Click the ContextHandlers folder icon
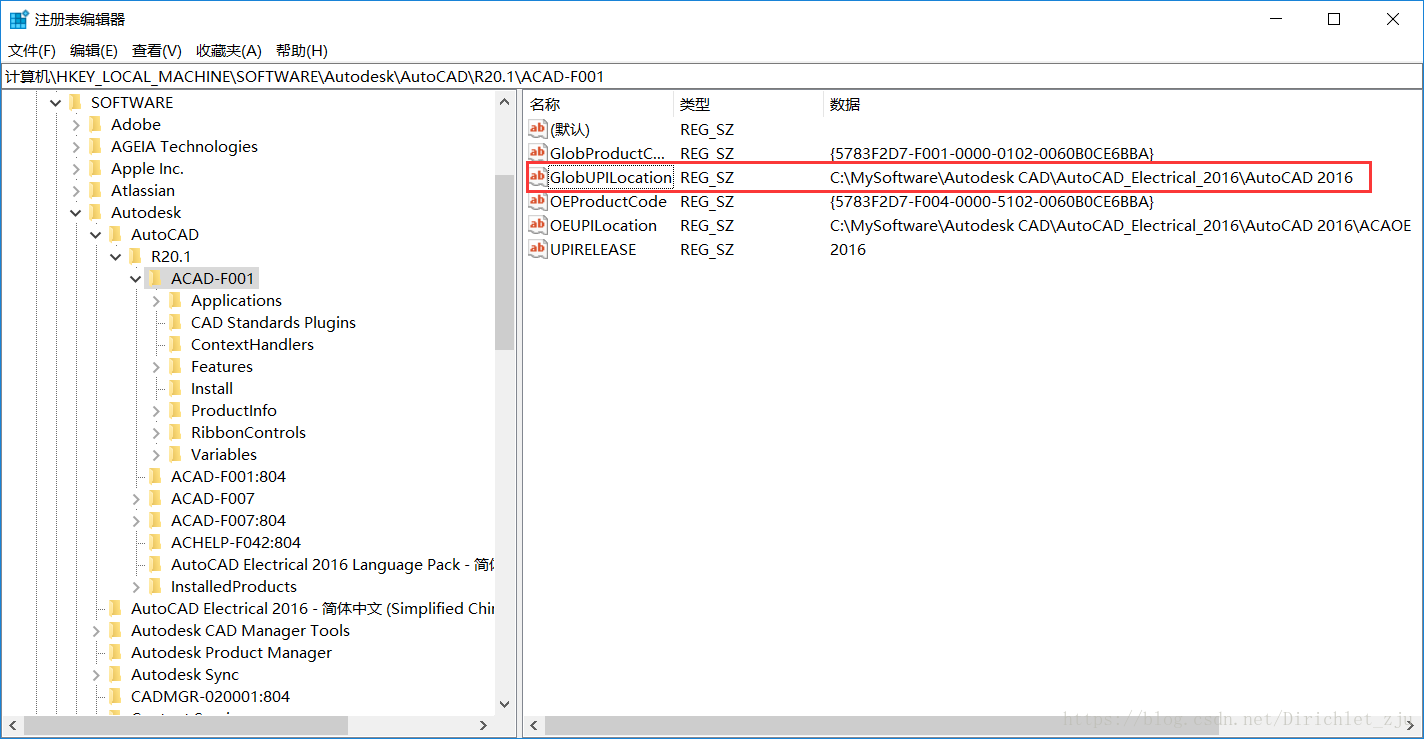The height and width of the screenshot is (739, 1424). pos(175,344)
